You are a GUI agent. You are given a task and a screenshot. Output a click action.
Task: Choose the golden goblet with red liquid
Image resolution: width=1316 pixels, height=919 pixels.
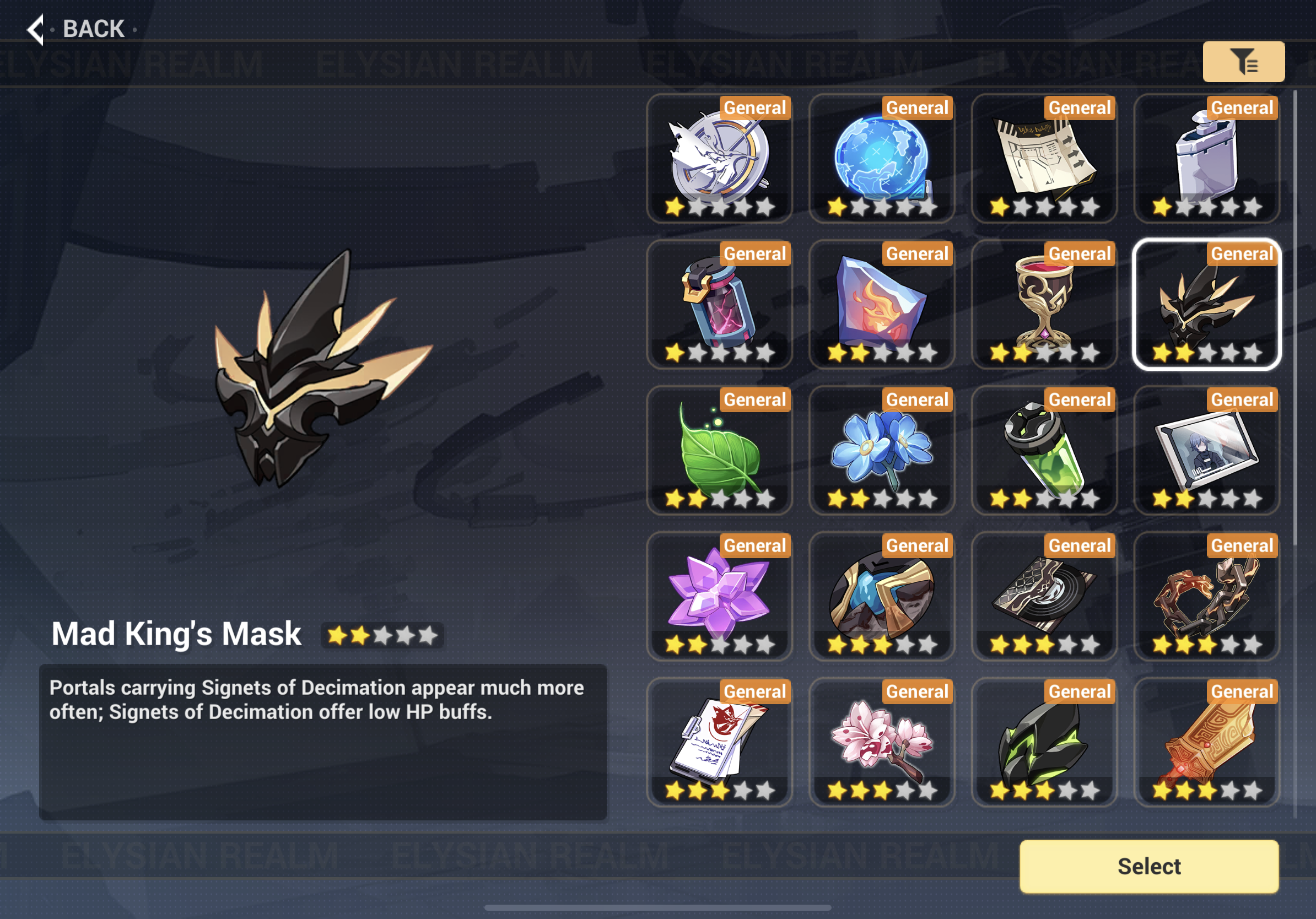coord(1044,304)
